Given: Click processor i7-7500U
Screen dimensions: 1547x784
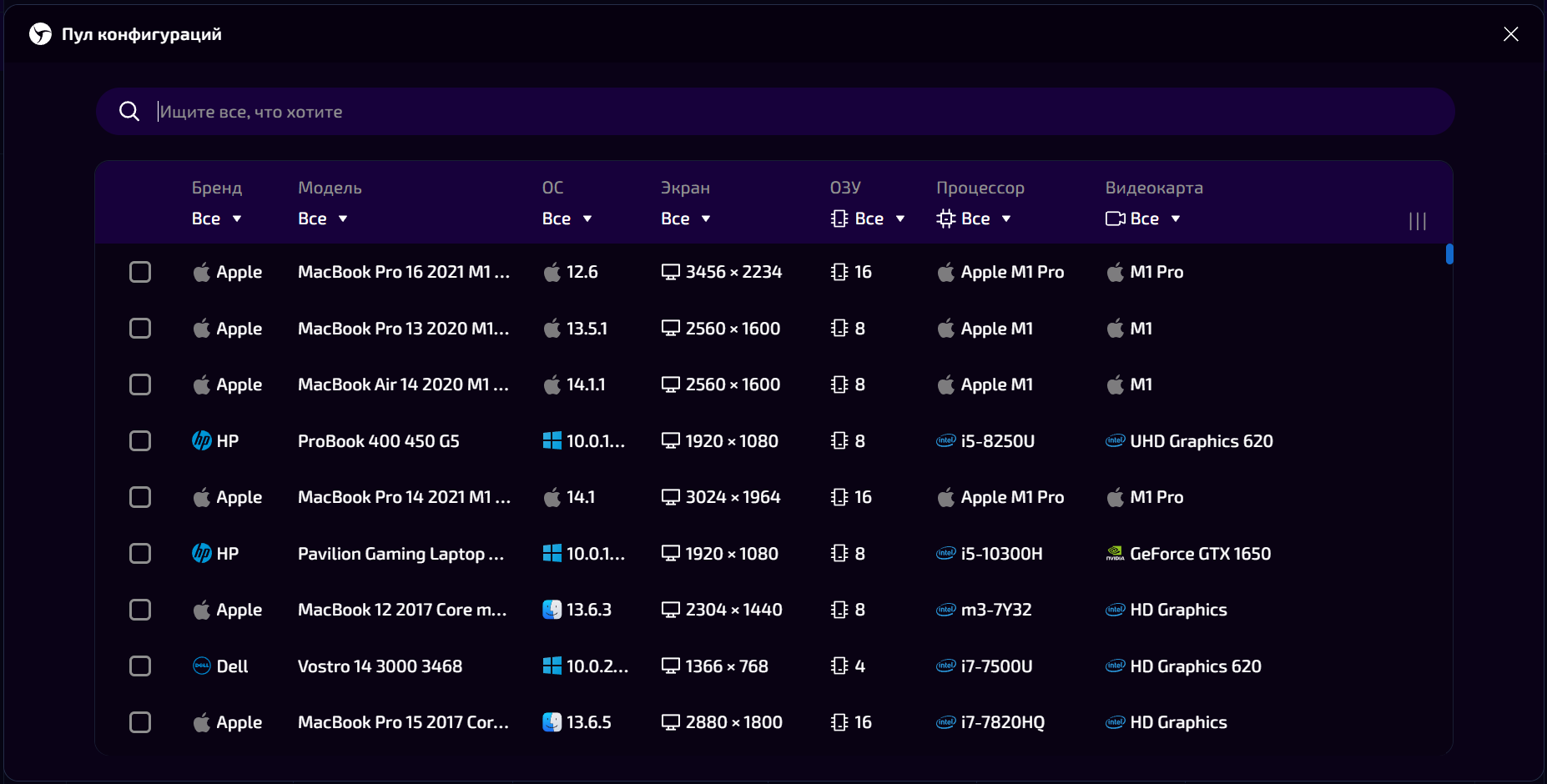Looking at the screenshot, I should pos(996,666).
